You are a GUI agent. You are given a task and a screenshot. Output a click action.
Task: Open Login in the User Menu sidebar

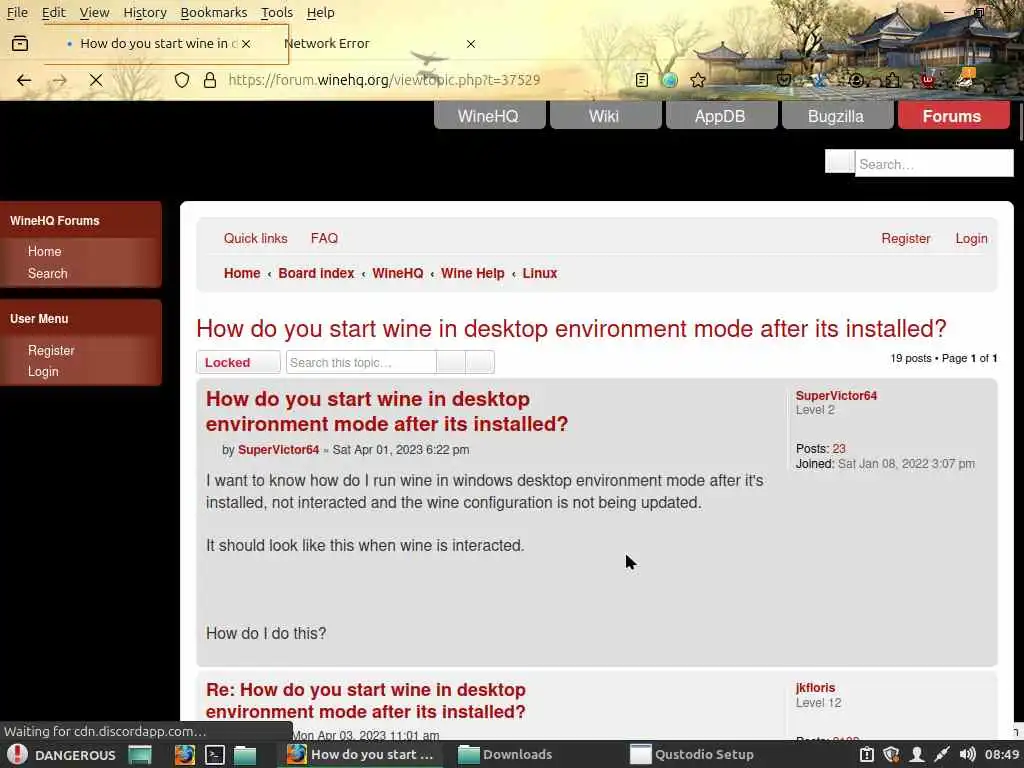[43, 372]
